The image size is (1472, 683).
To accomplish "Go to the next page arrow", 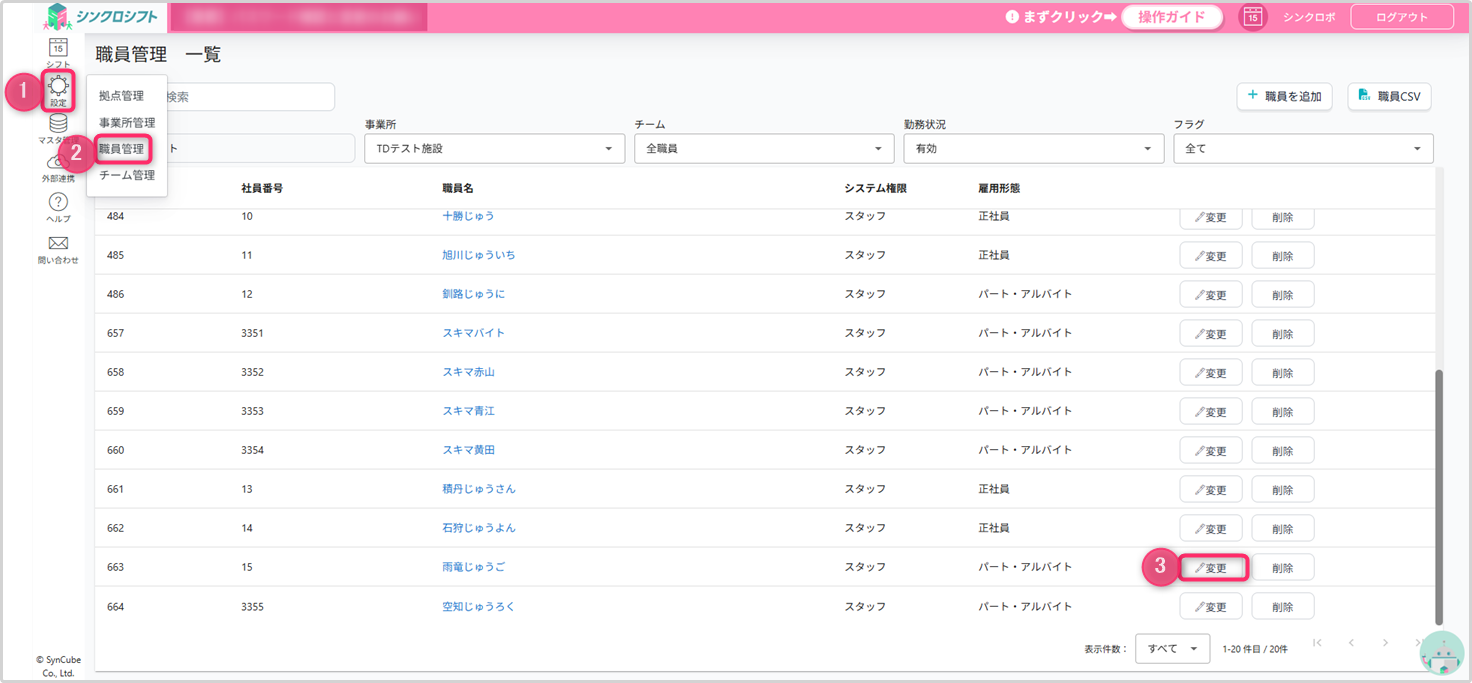I will (1385, 643).
